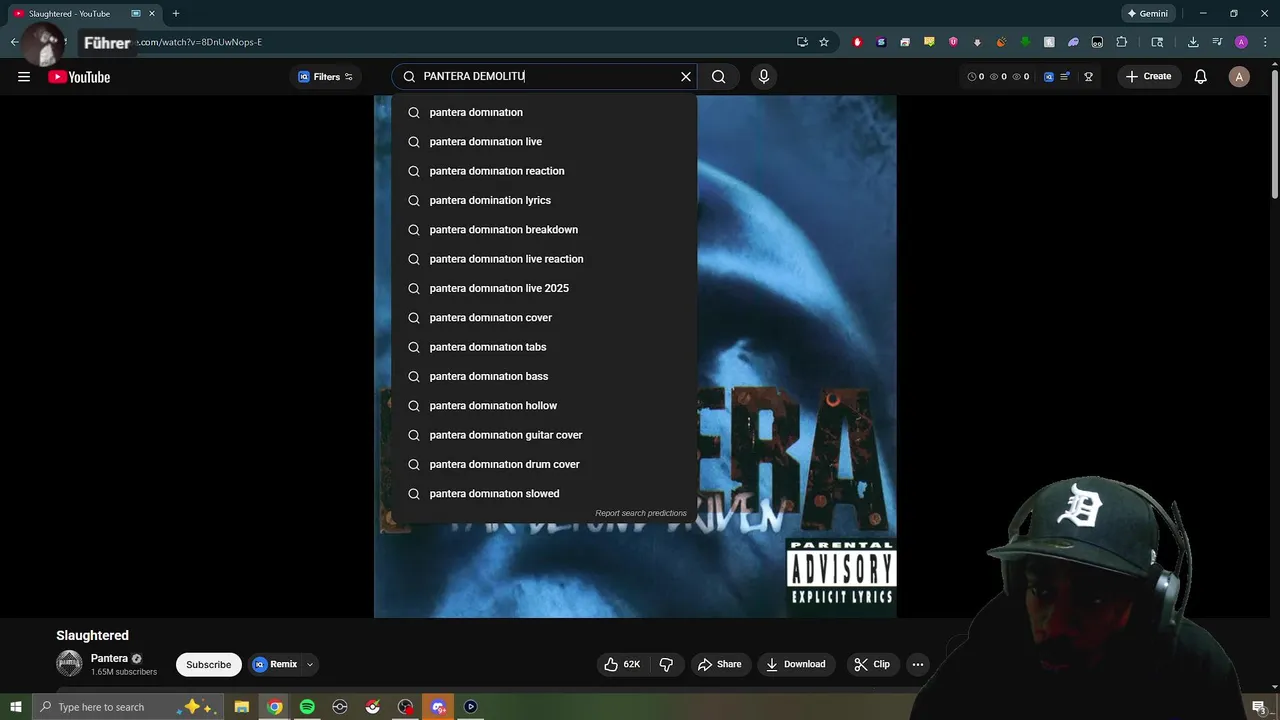
Task: Select suggestion 'pantera domination cover'
Action: pos(544,318)
